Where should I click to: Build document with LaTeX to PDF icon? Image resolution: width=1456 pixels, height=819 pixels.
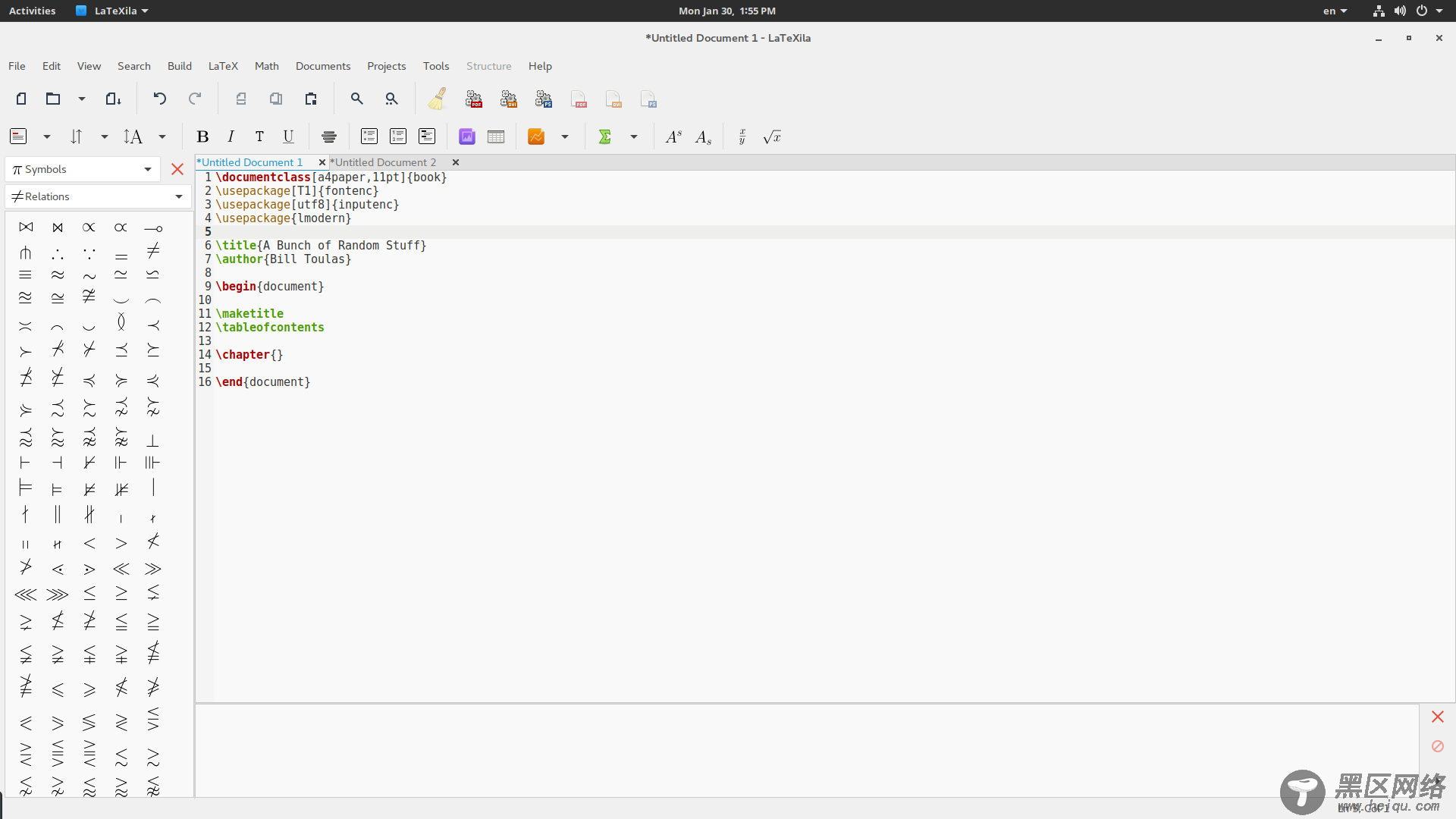point(474,99)
